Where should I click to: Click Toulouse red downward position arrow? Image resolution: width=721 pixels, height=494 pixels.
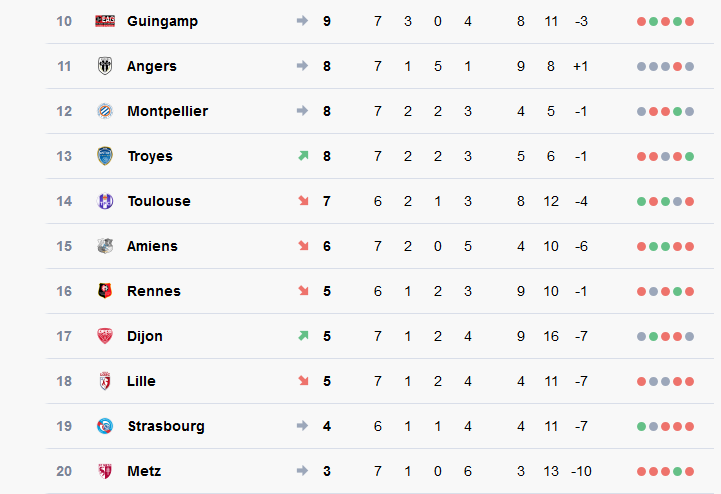tap(303, 201)
